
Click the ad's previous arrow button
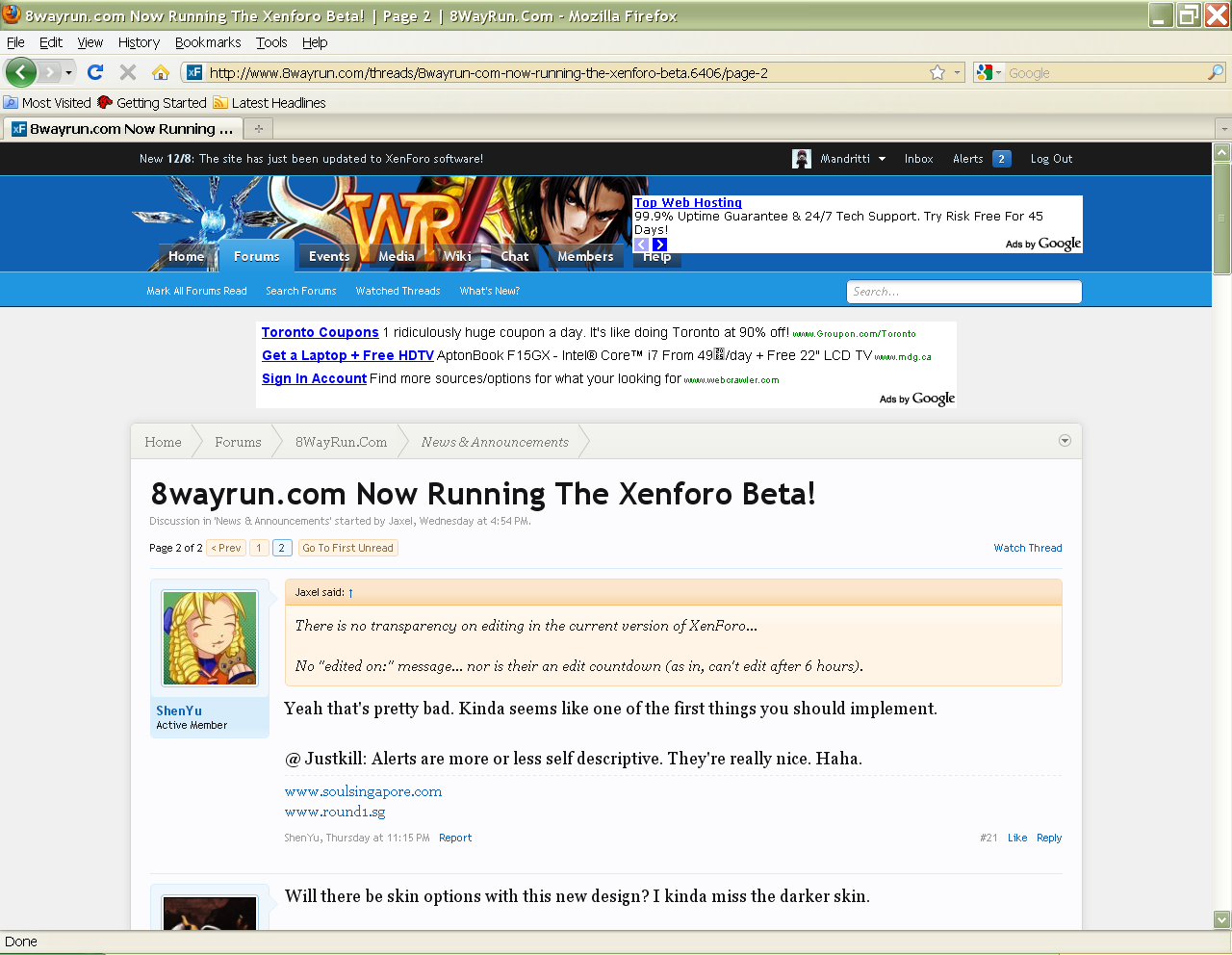[641, 245]
